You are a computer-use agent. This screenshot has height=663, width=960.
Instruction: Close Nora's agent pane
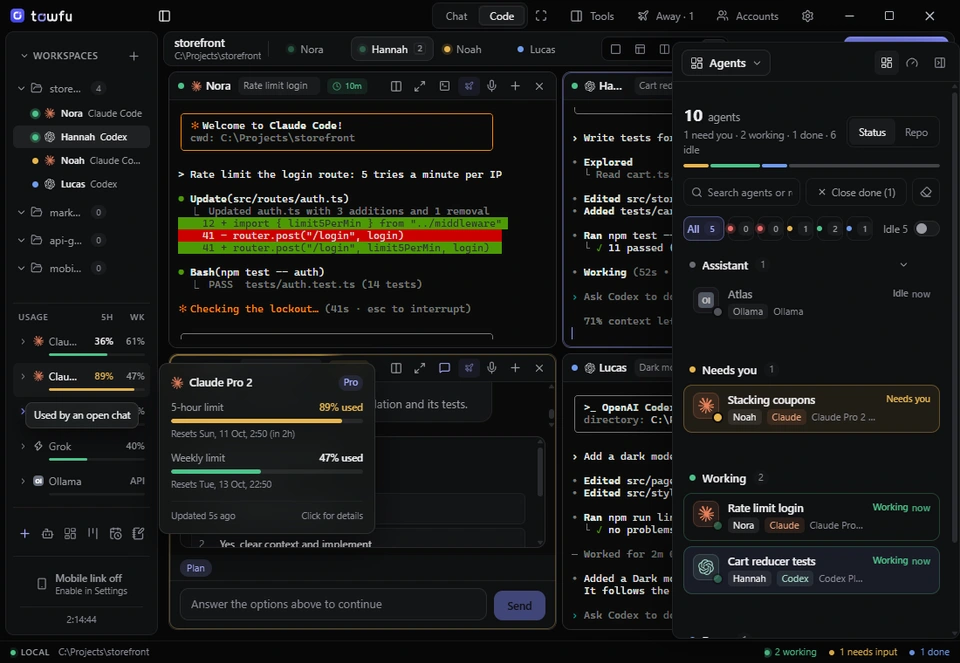click(x=539, y=86)
